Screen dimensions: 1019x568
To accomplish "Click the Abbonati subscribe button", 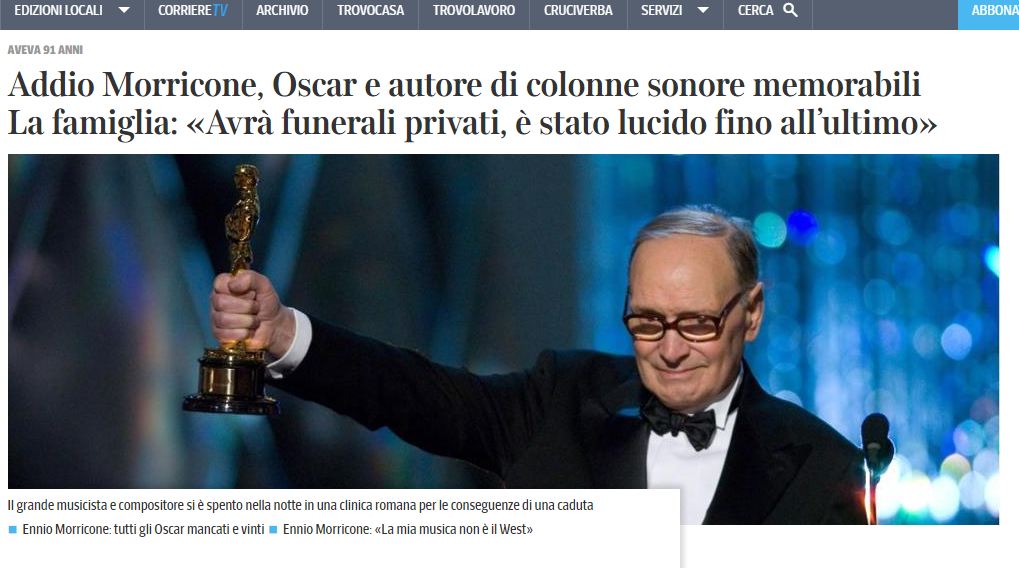I will [988, 12].
